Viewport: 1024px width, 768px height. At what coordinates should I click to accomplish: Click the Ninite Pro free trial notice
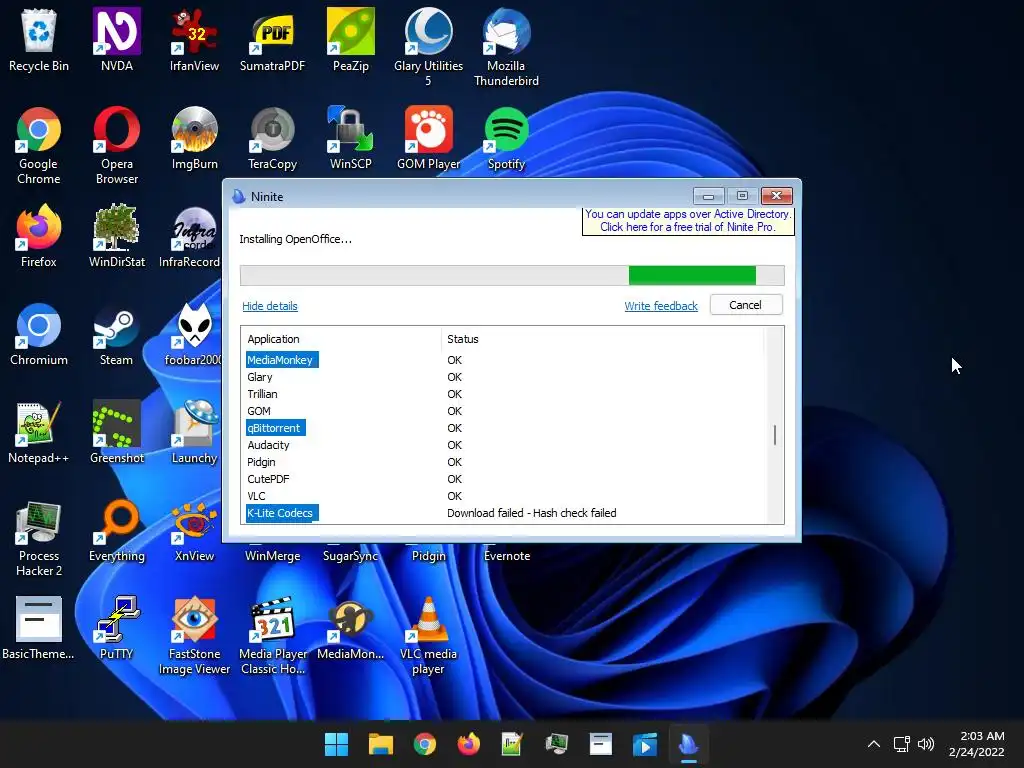point(688,221)
